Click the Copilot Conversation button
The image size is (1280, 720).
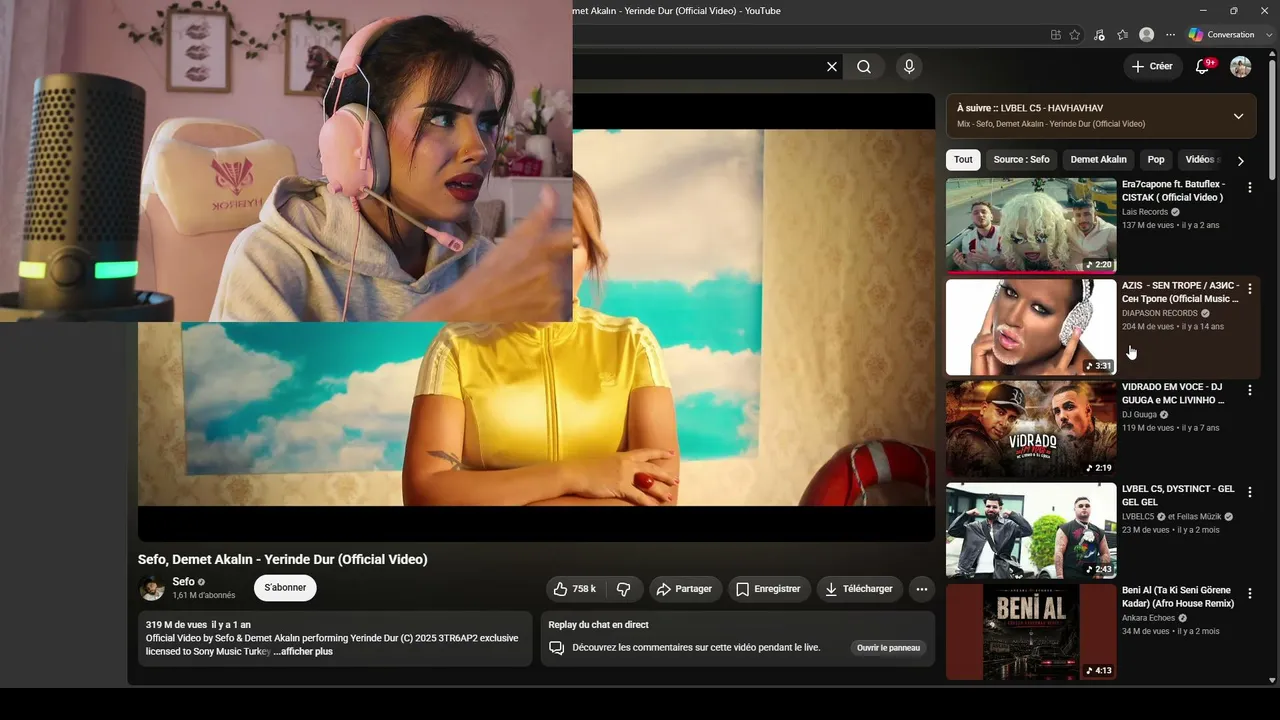click(1221, 35)
